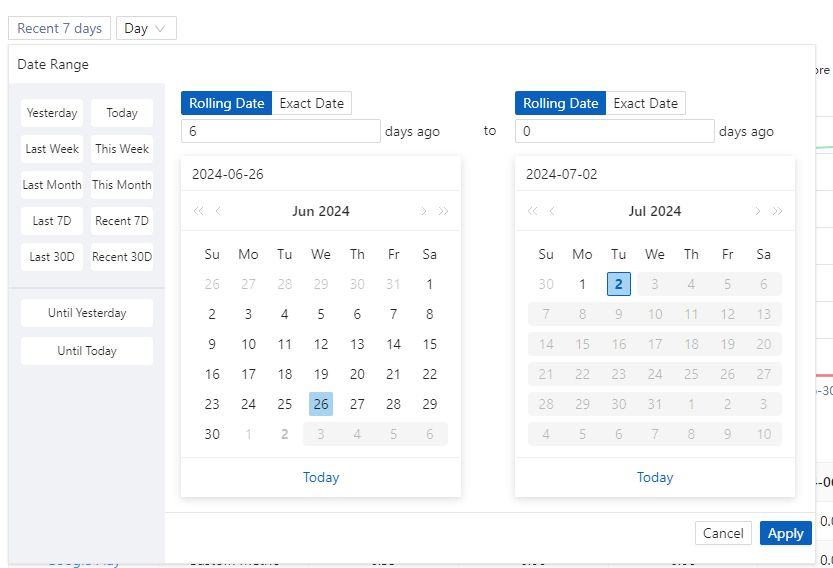This screenshot has height=568, width=833.
Task: Switch end date to Exact Date mode
Action: coord(645,103)
